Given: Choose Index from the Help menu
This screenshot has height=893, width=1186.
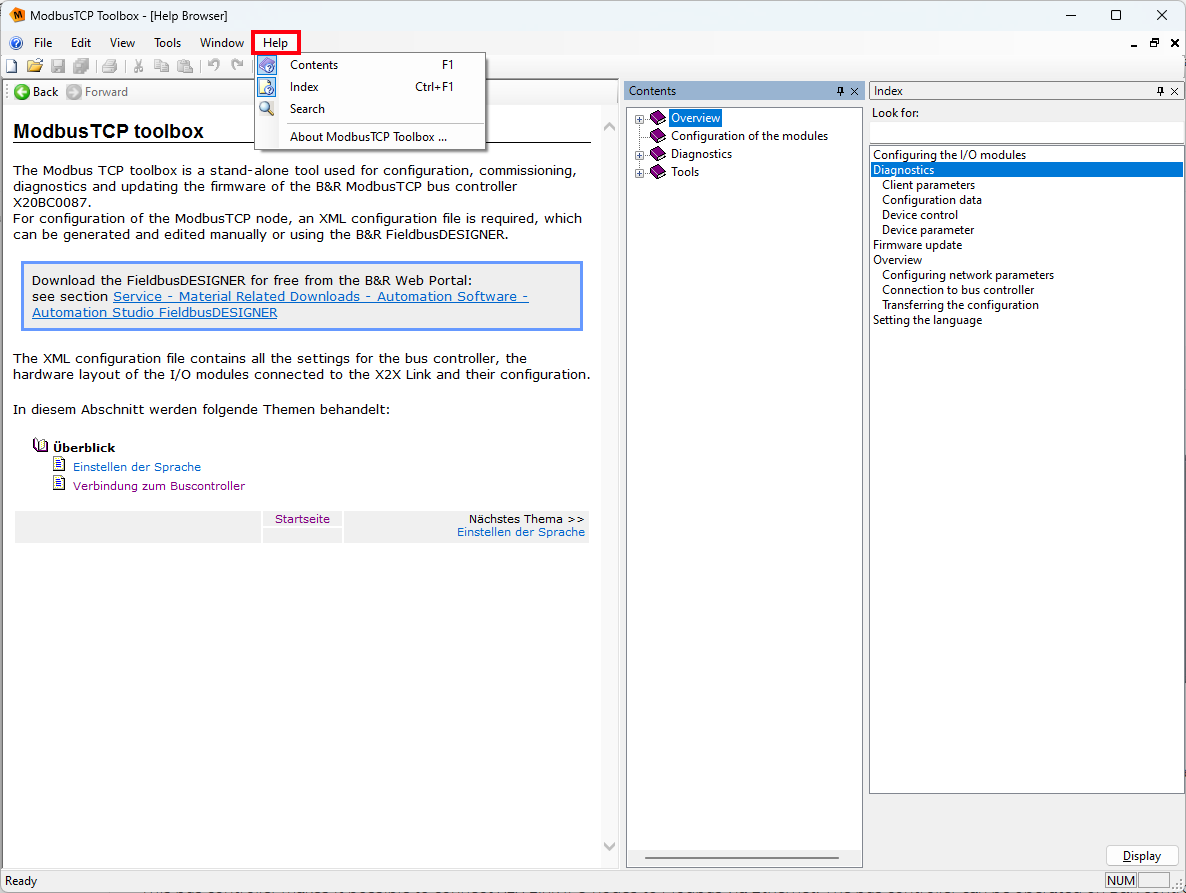Looking at the screenshot, I should (x=370, y=87).
